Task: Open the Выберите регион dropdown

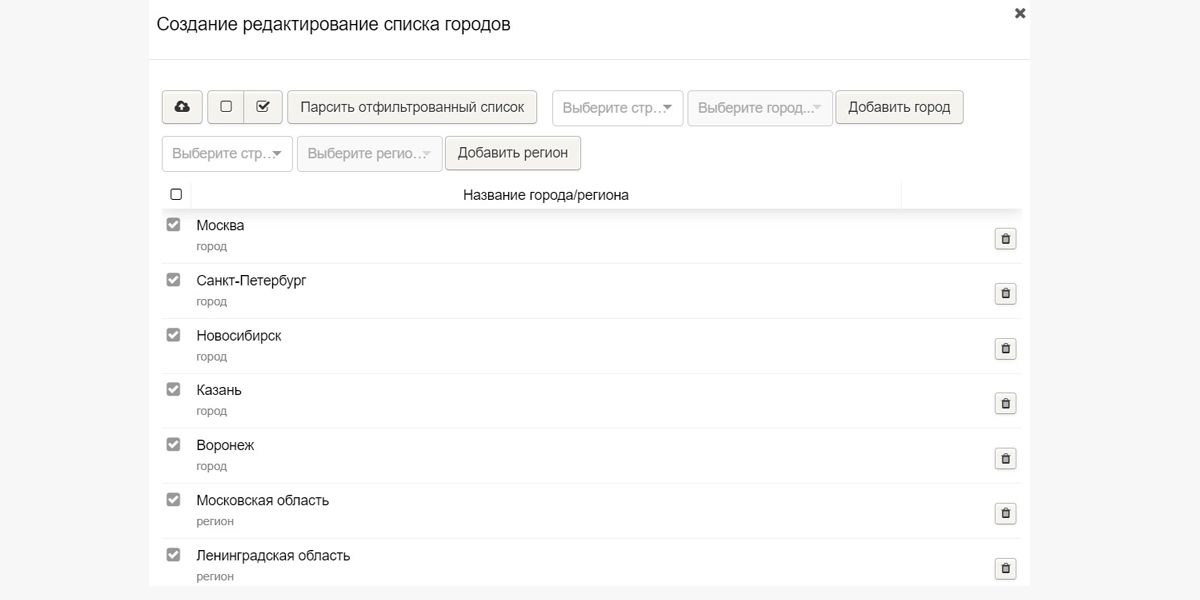Action: [370, 154]
